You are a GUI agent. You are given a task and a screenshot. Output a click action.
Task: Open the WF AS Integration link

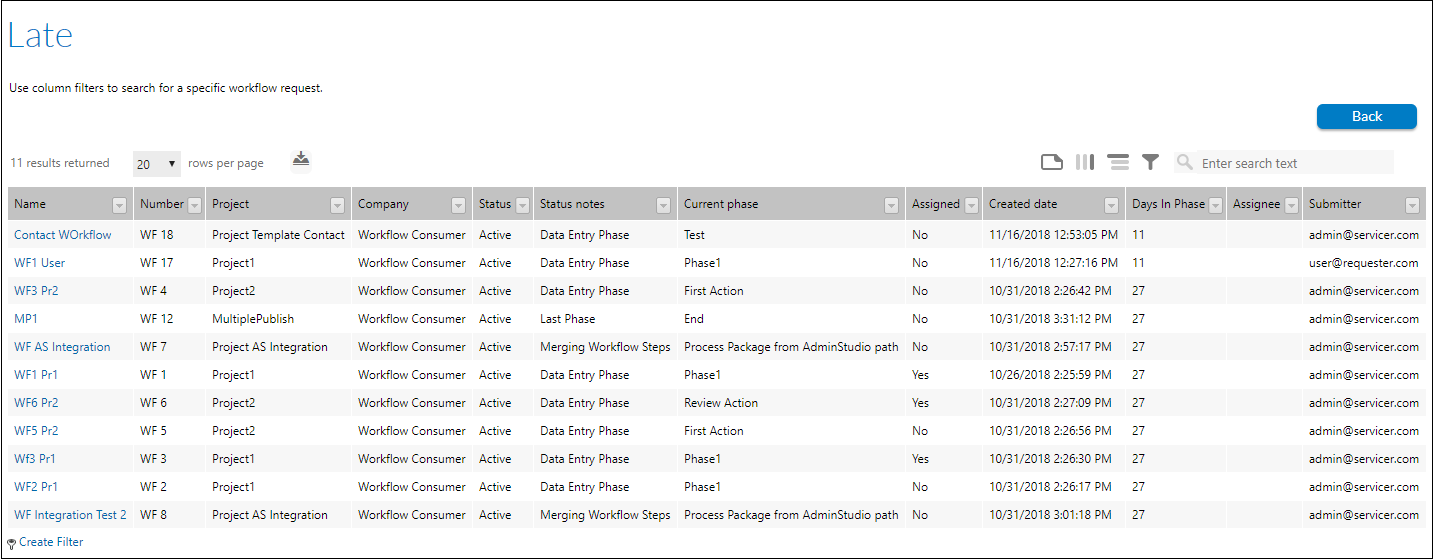point(62,347)
